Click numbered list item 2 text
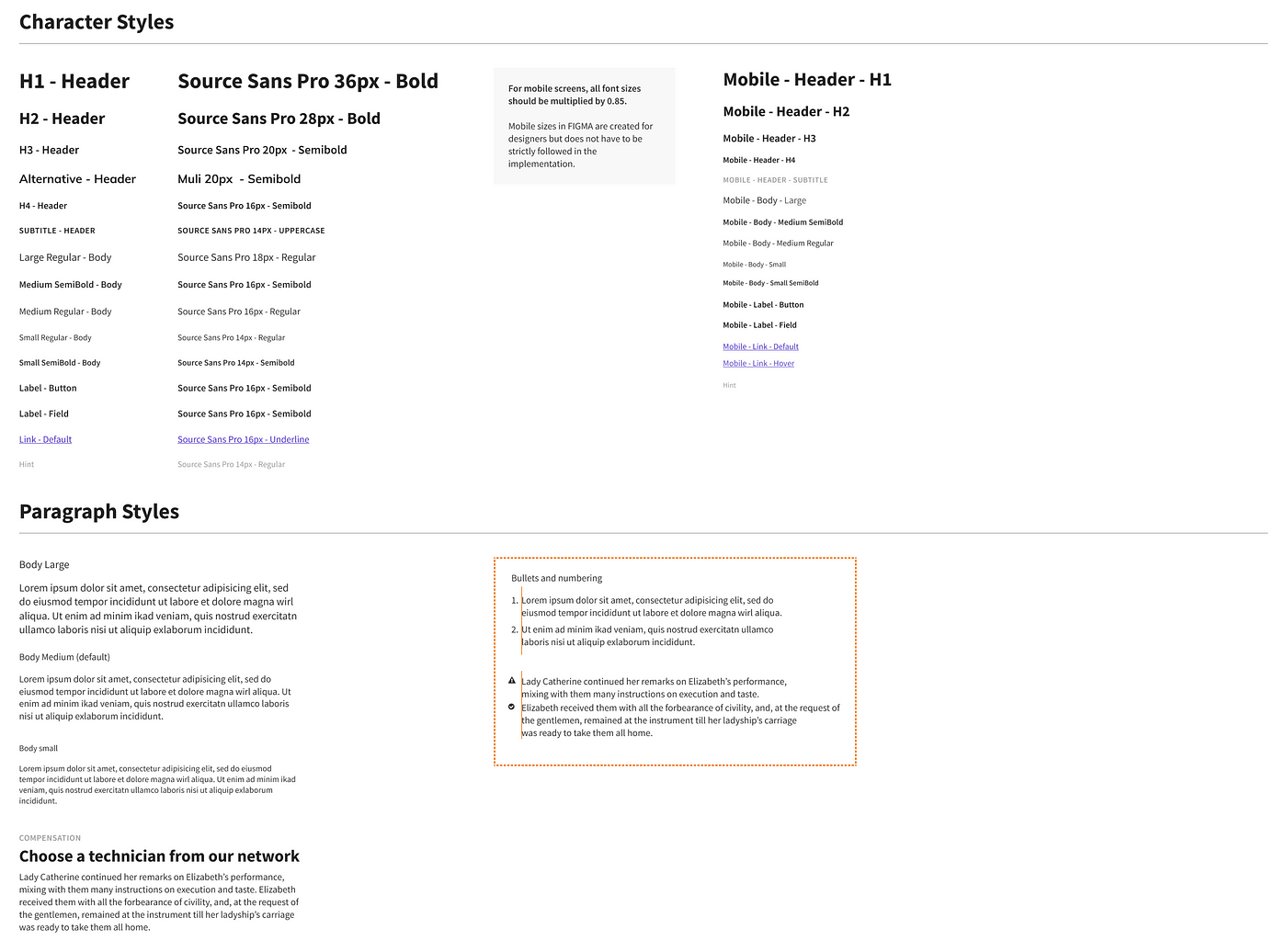 (647, 636)
